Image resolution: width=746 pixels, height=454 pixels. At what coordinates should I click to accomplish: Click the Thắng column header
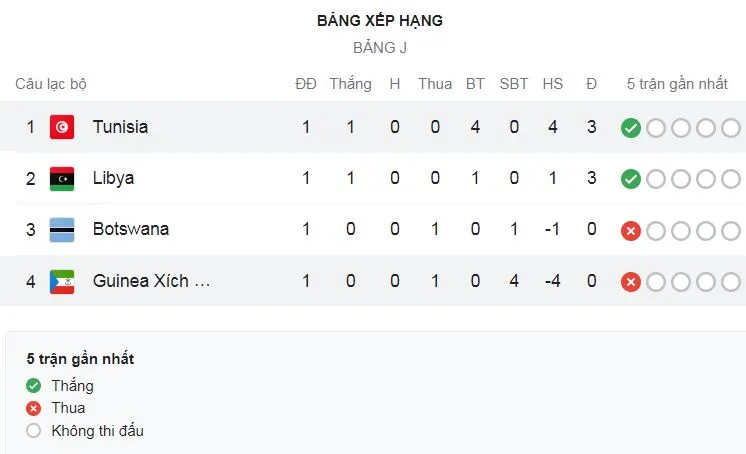[x=350, y=84]
